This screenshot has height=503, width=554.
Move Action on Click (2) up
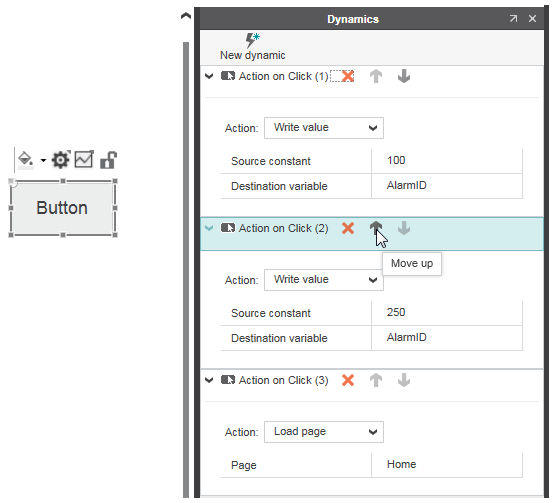point(376,228)
